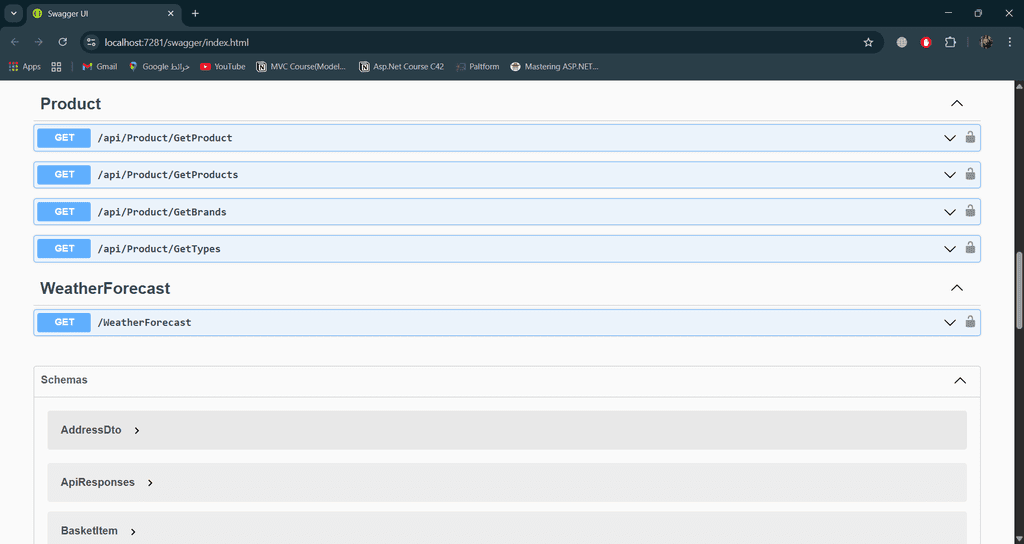Viewport: 1024px width, 544px height.
Task: Collapse the WeatherForecast section
Action: [956, 288]
